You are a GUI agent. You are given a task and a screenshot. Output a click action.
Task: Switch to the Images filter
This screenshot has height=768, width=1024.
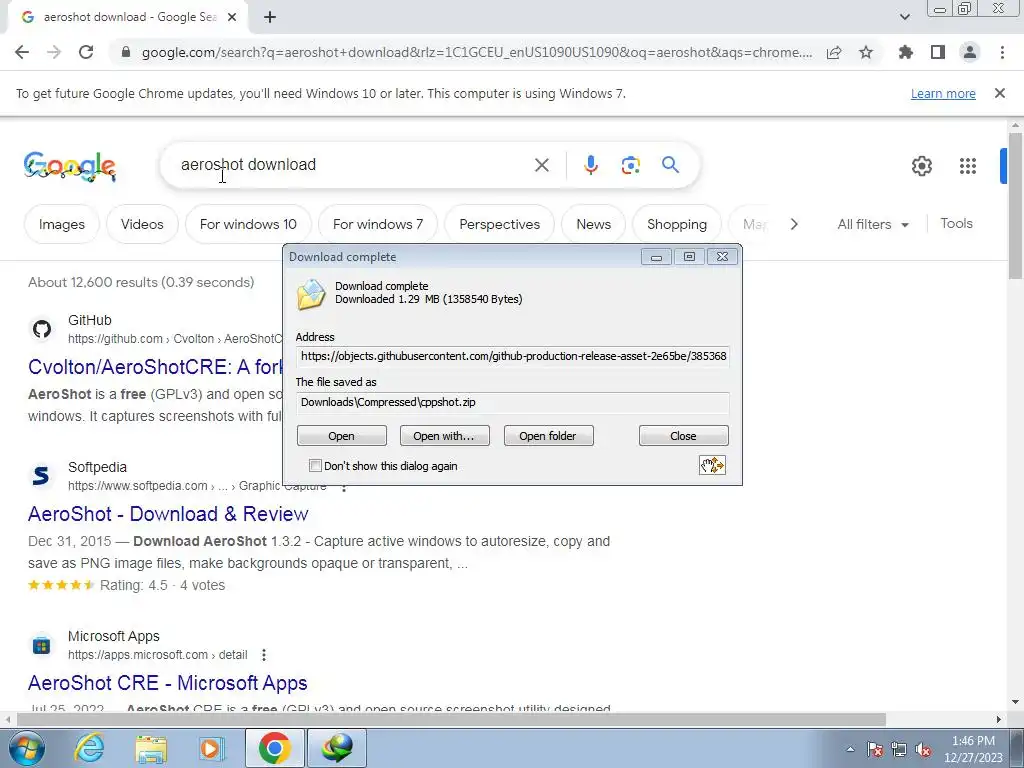coord(61,224)
